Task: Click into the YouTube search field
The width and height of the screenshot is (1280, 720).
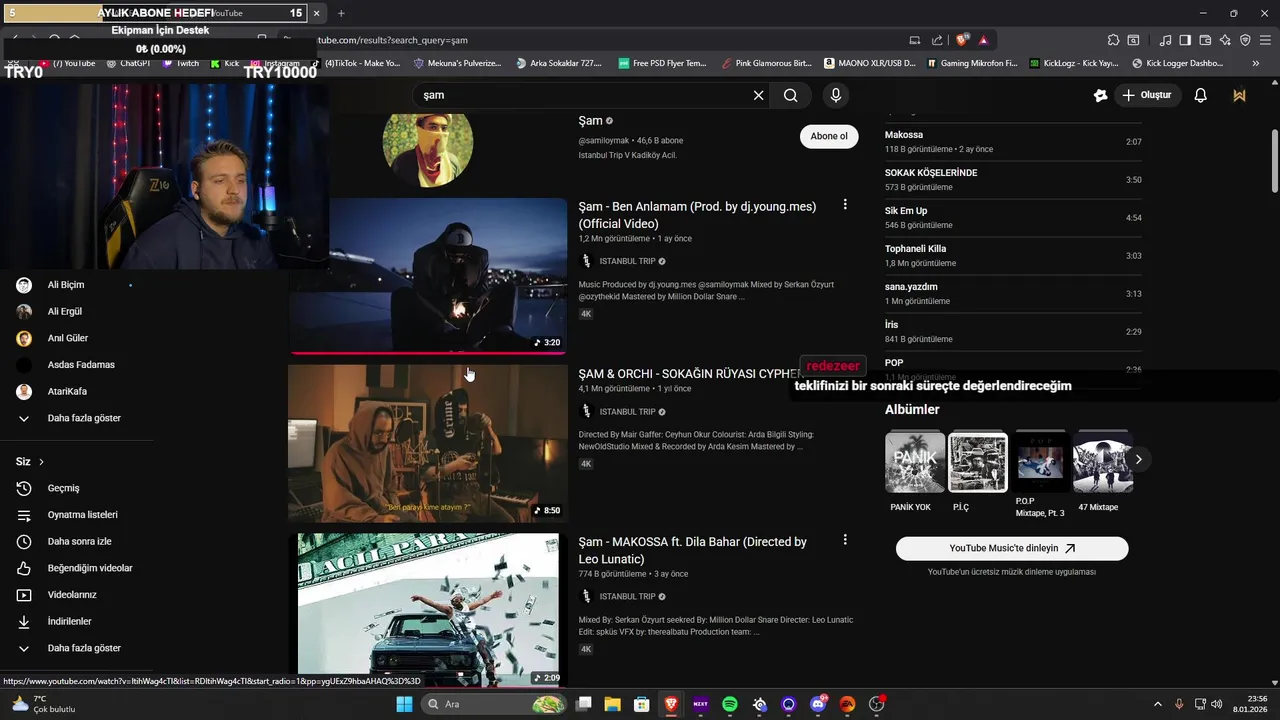Action: click(582, 95)
